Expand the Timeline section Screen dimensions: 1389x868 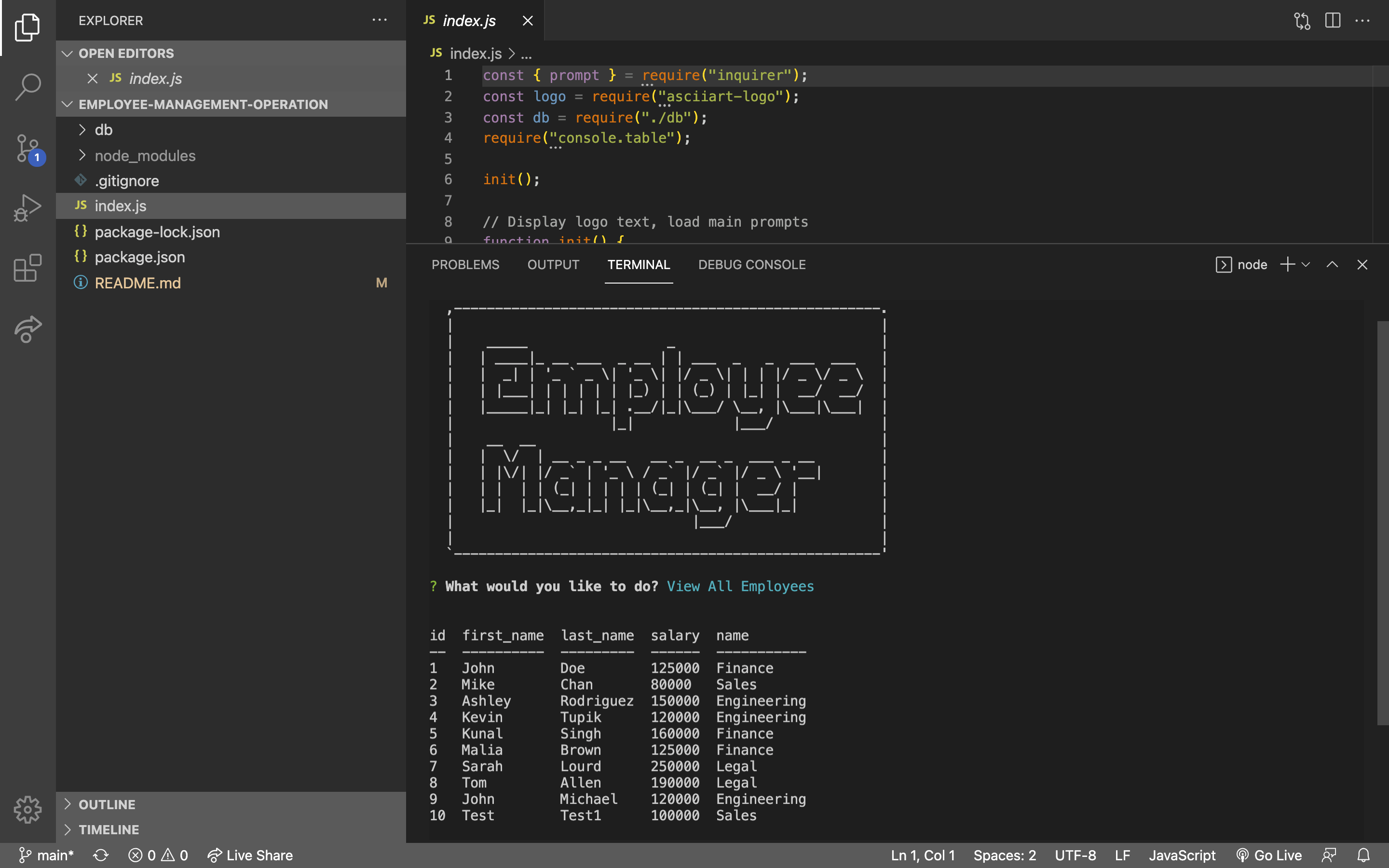pyautogui.click(x=231, y=829)
